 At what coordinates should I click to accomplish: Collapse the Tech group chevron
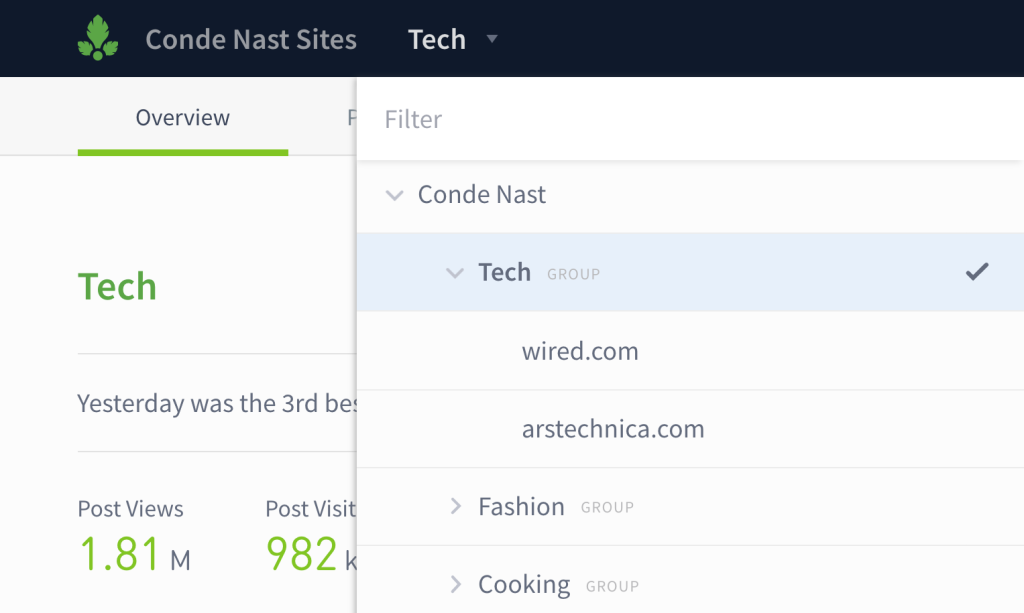click(455, 273)
